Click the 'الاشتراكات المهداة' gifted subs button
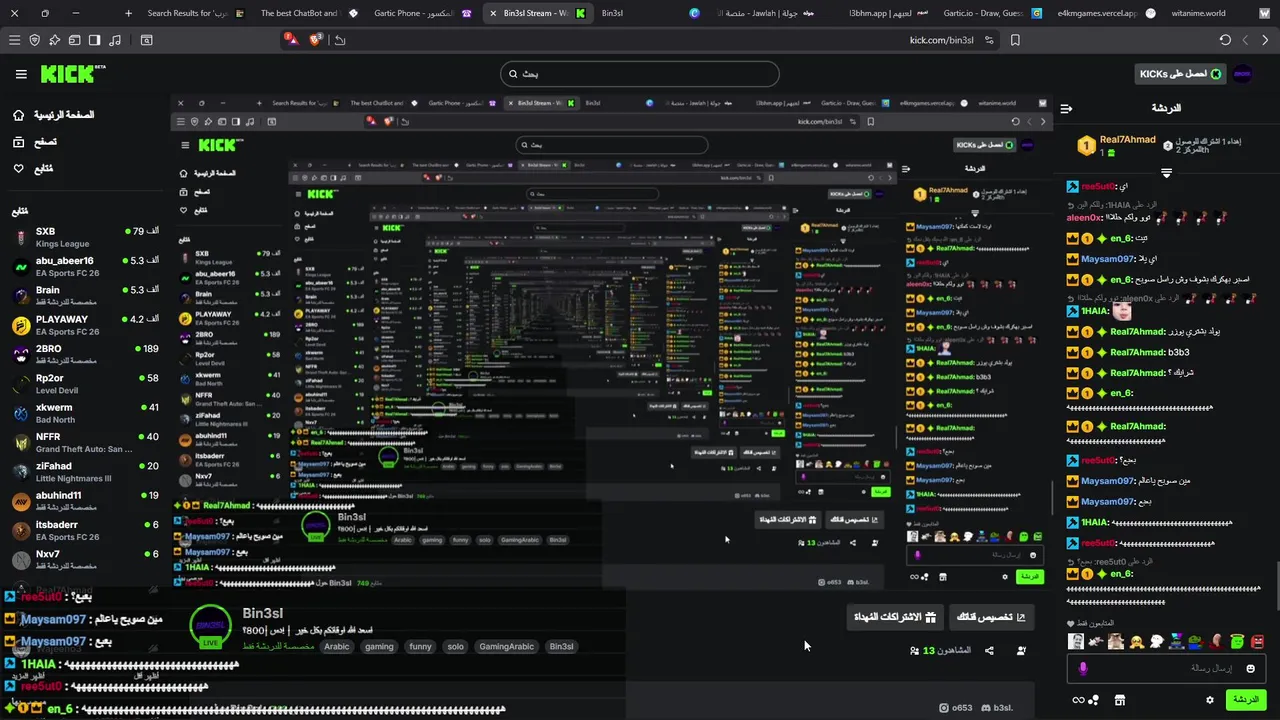The width and height of the screenshot is (1280, 720). click(894, 617)
